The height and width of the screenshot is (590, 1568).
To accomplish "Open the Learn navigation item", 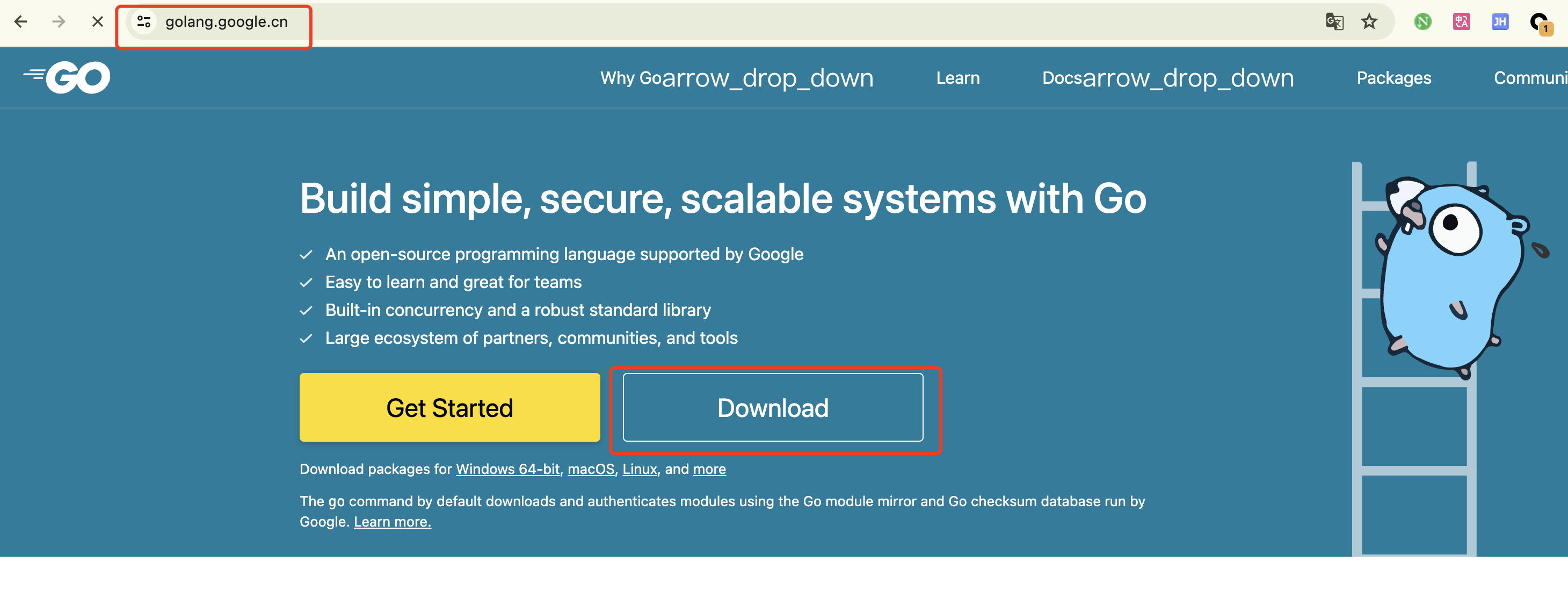I will (x=957, y=78).
